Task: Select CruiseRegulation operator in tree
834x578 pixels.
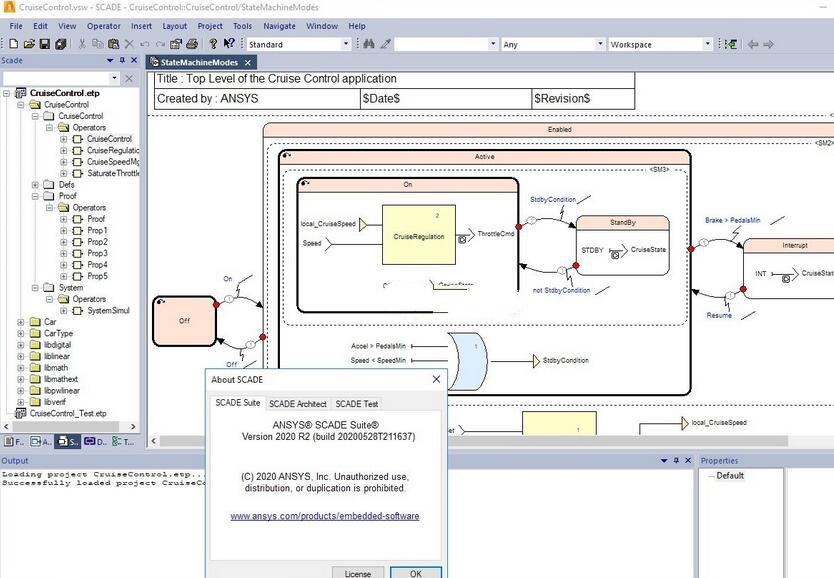Action: (x=113, y=150)
